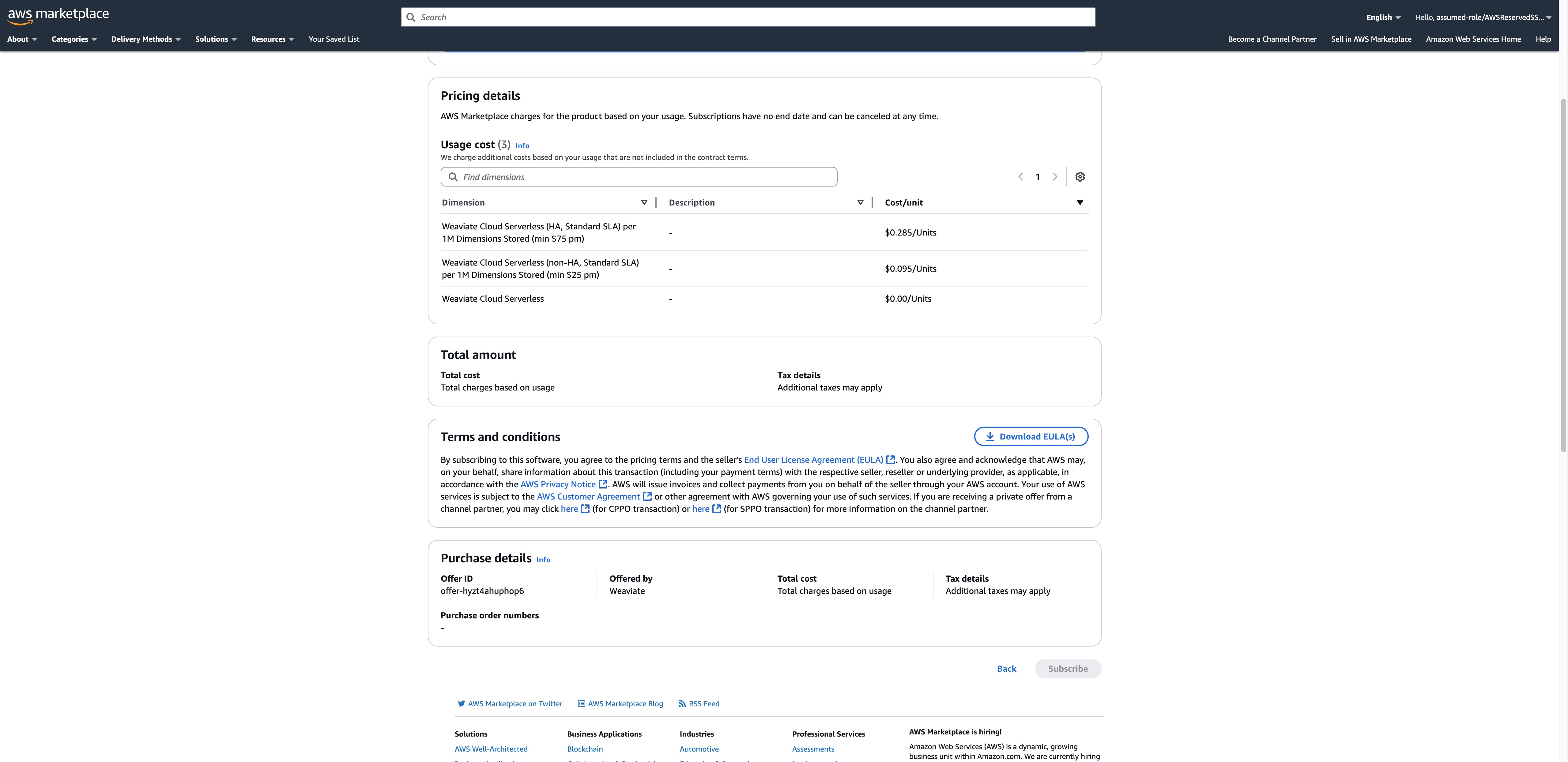
Task: Open the AWS Customer Agreement link
Action: (588, 497)
